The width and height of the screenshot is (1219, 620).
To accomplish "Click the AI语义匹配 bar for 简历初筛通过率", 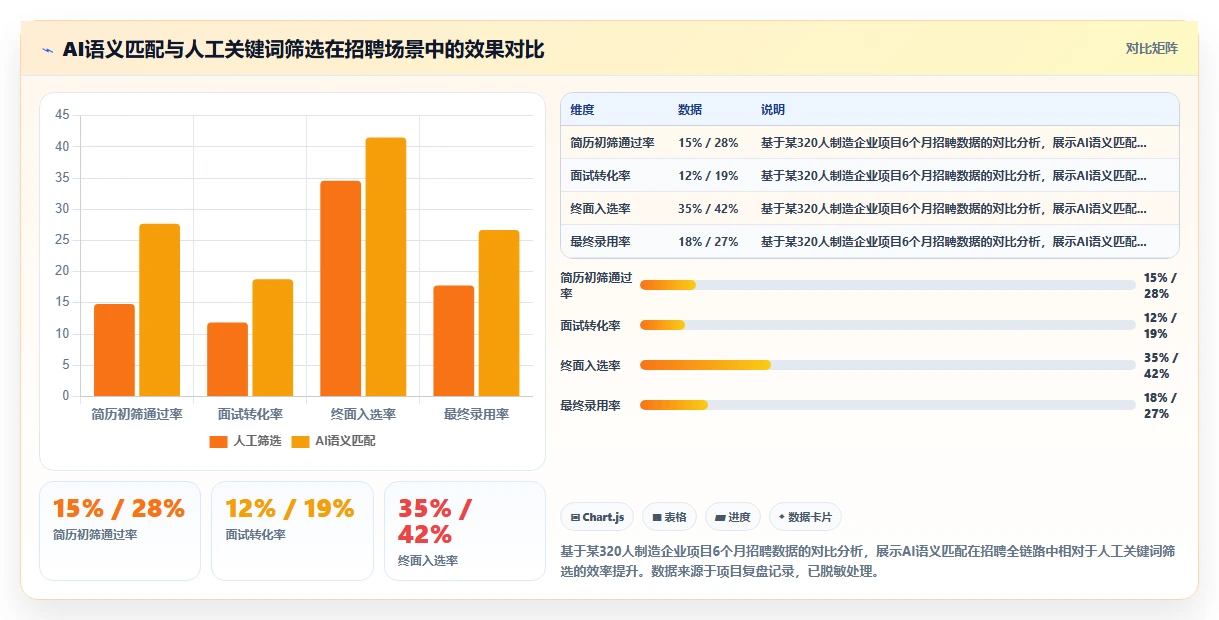I will (x=159, y=310).
